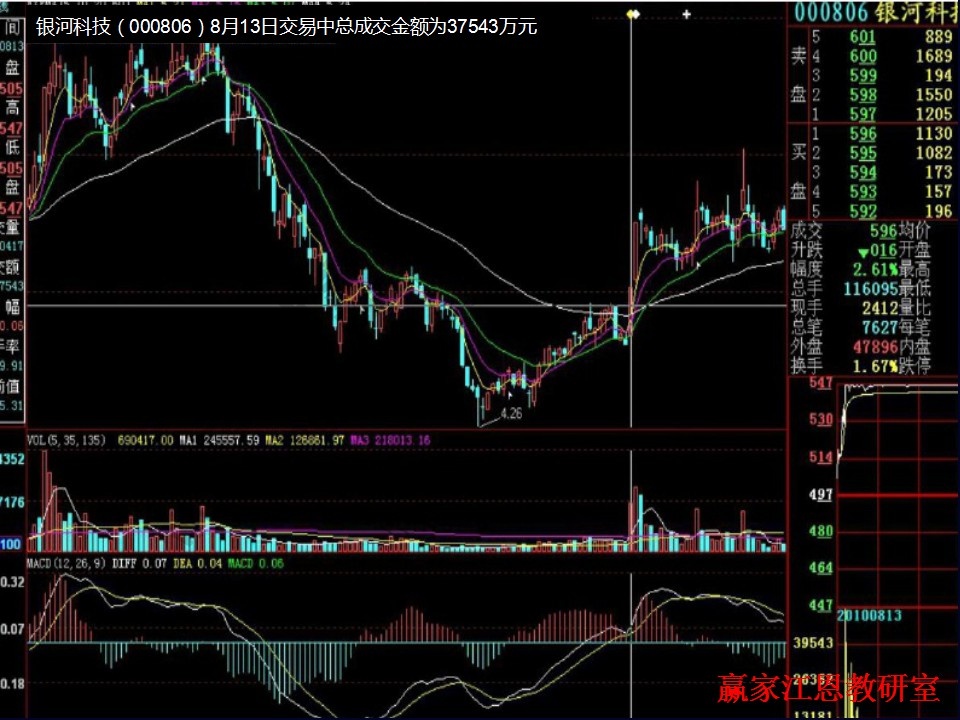Click the 4.26 low price label
The height and width of the screenshot is (720, 960).
511,412
